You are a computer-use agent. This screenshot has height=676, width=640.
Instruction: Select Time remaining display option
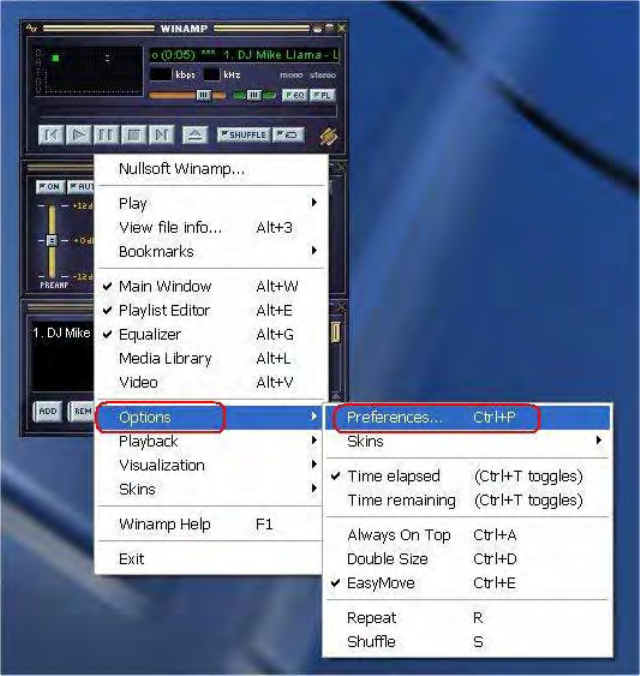467,501
